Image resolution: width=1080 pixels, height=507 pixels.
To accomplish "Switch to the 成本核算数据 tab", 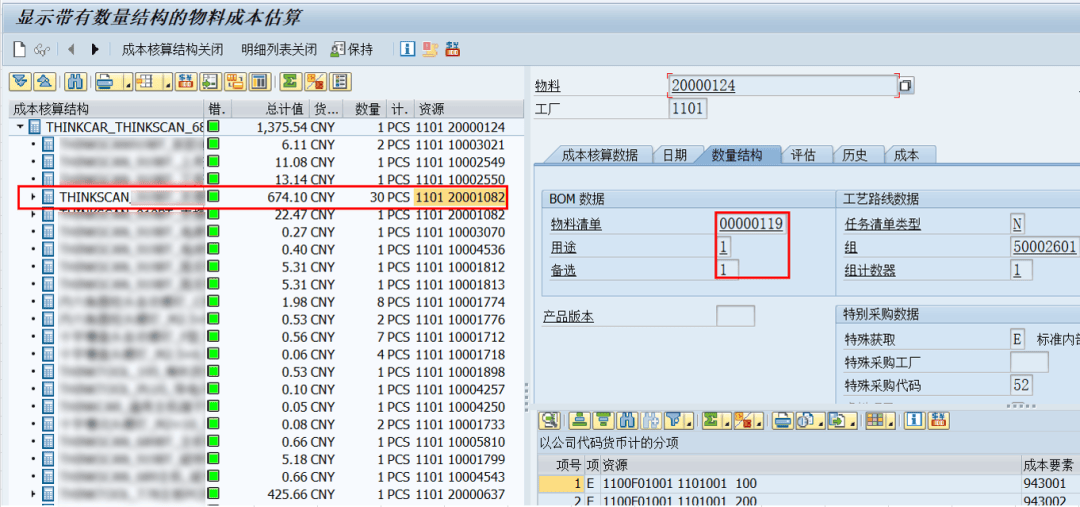I will (x=599, y=155).
